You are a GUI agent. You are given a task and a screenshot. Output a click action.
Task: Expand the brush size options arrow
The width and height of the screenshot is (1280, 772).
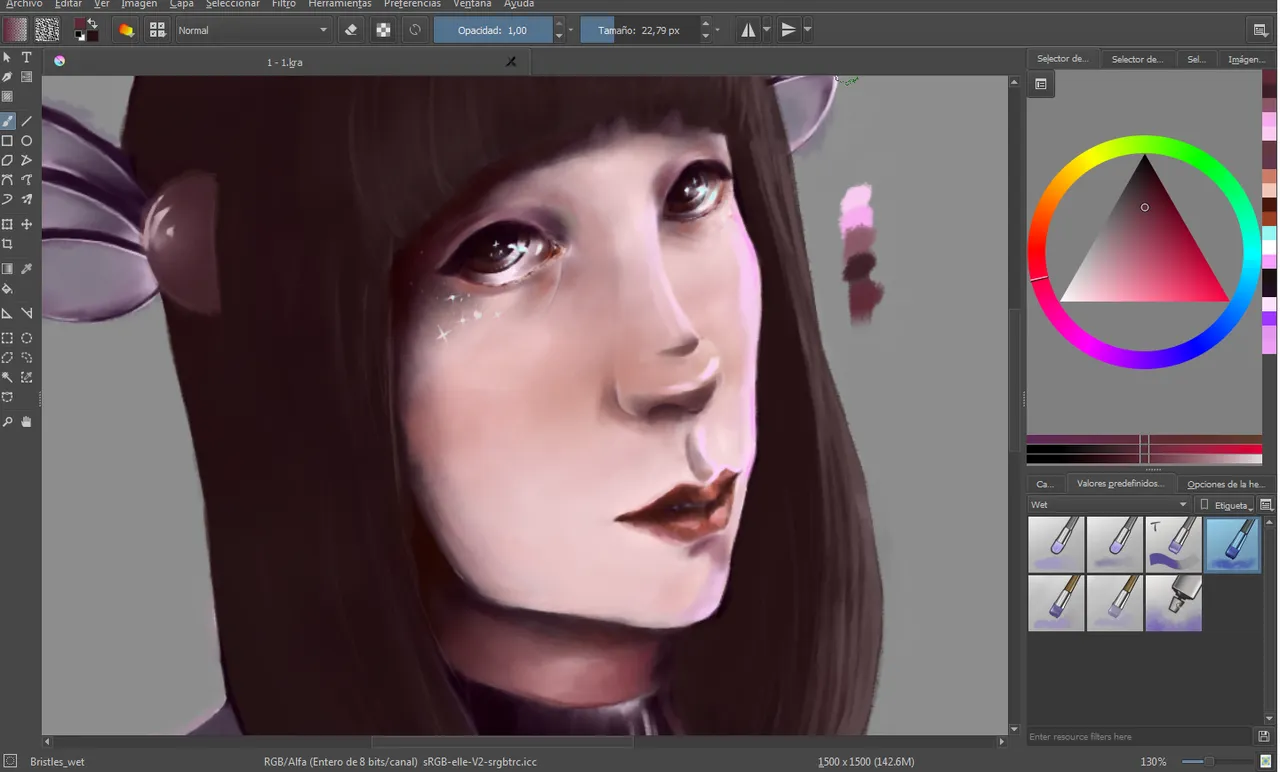(717, 30)
